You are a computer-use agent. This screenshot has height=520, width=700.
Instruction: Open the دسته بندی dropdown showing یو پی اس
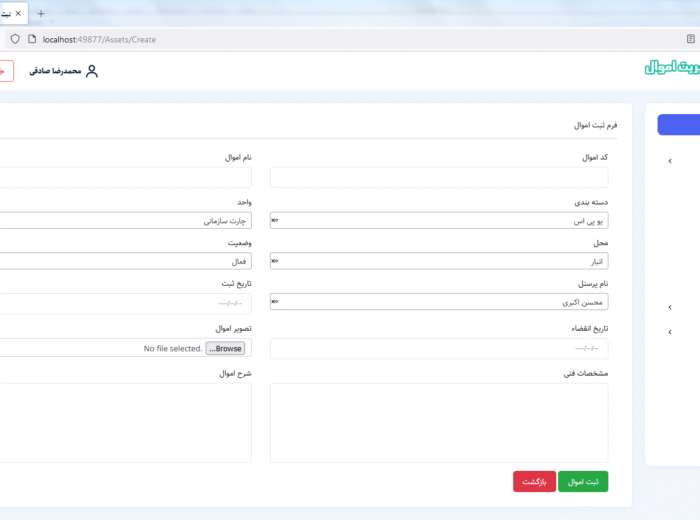[x=439, y=220]
